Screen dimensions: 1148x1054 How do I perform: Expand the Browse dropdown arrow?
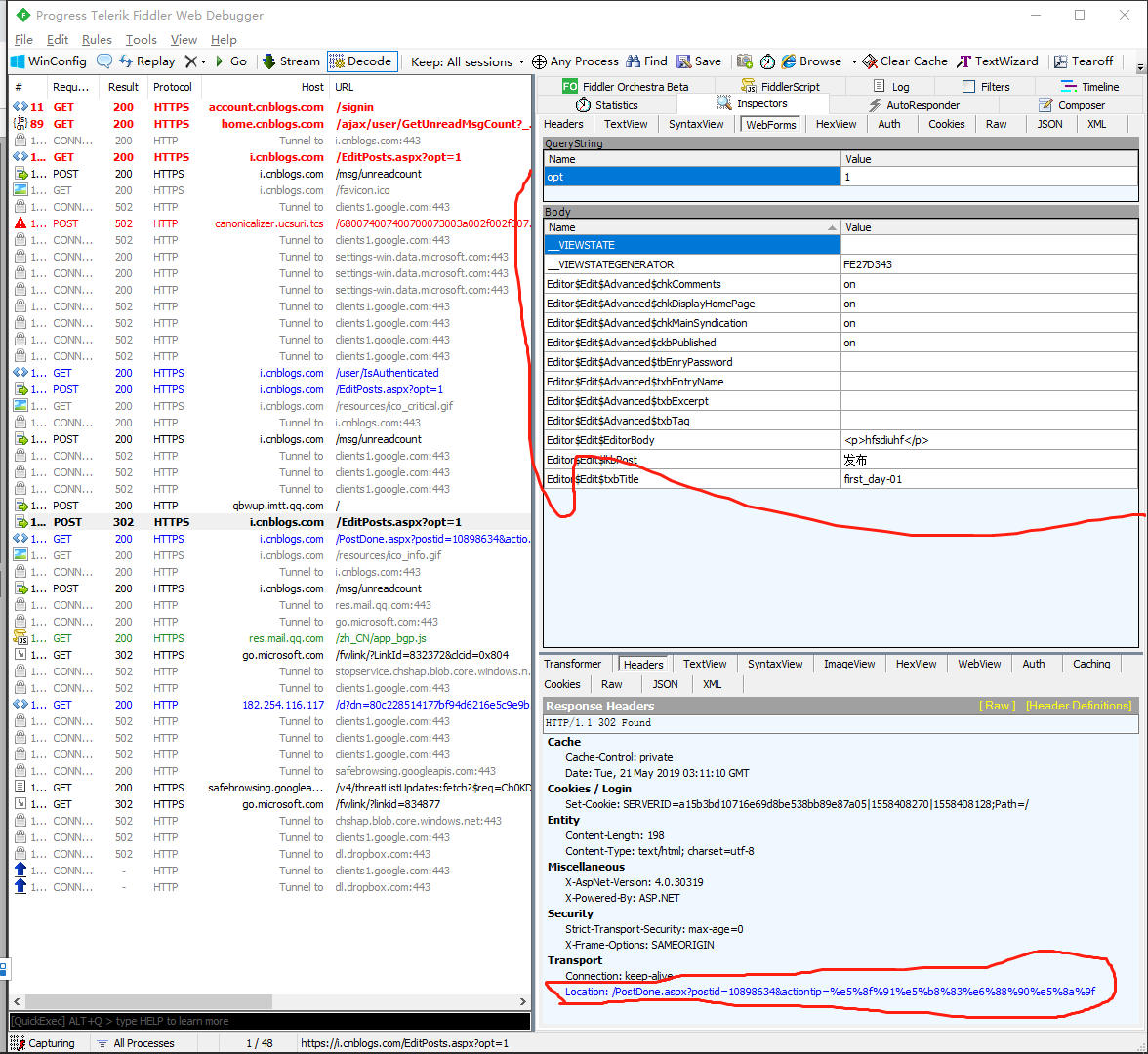(854, 61)
